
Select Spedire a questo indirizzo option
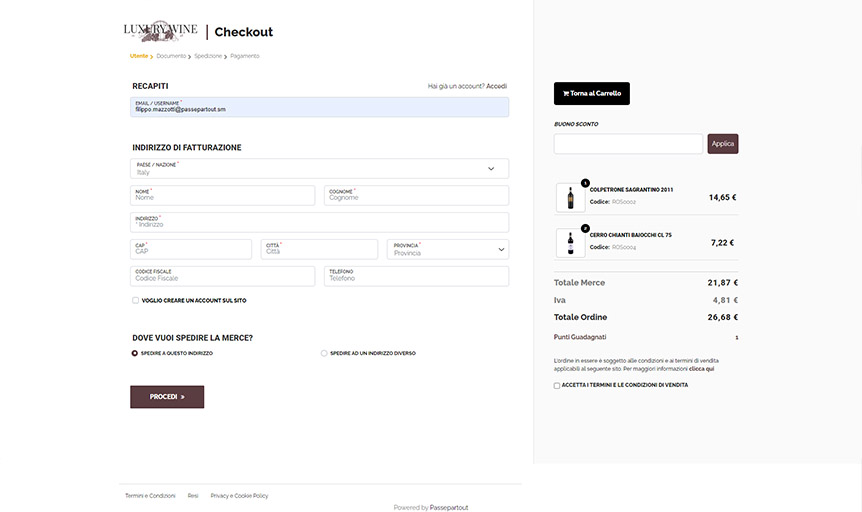[135, 353]
